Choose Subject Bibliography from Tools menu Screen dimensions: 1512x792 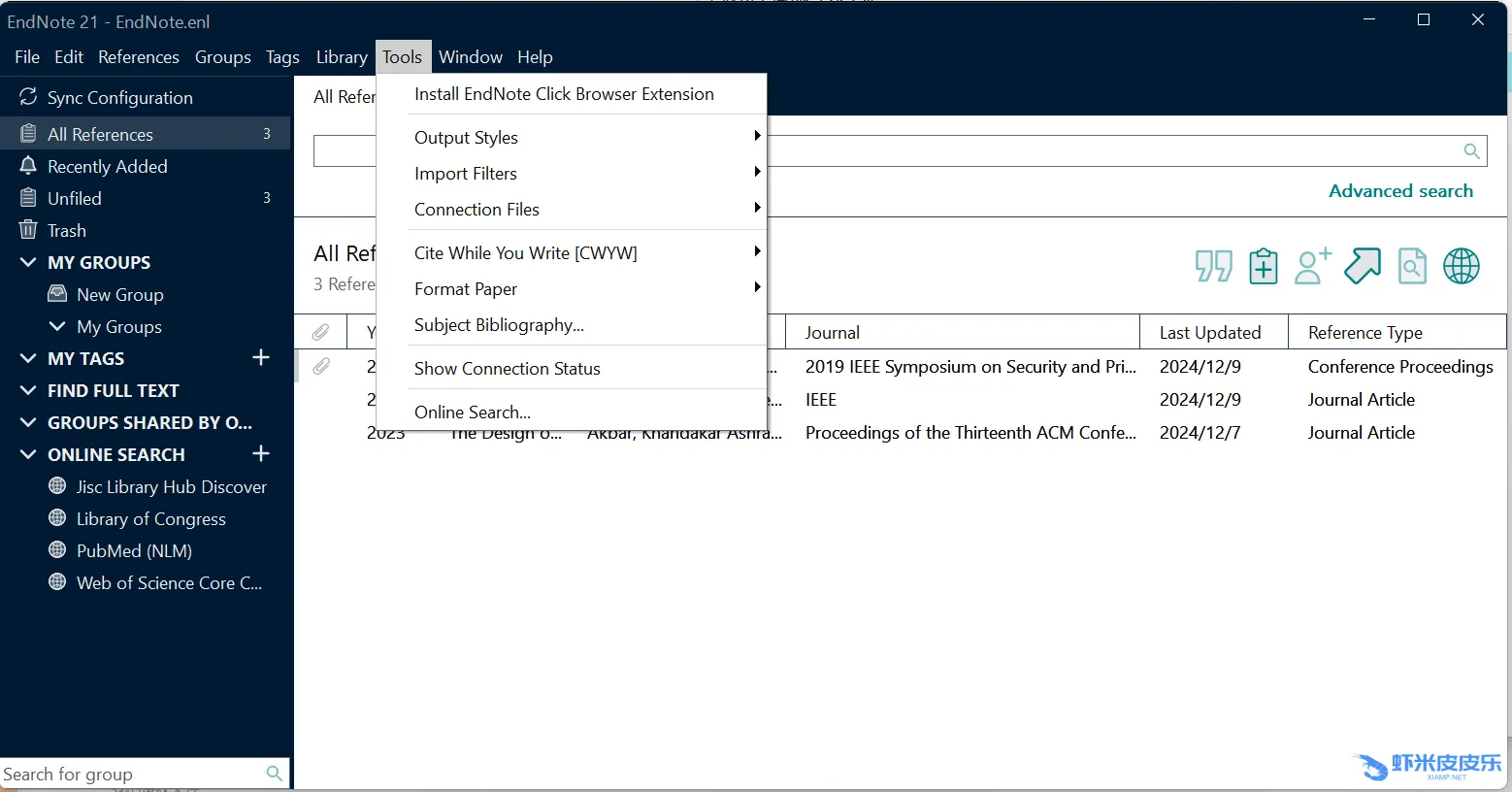(x=499, y=325)
